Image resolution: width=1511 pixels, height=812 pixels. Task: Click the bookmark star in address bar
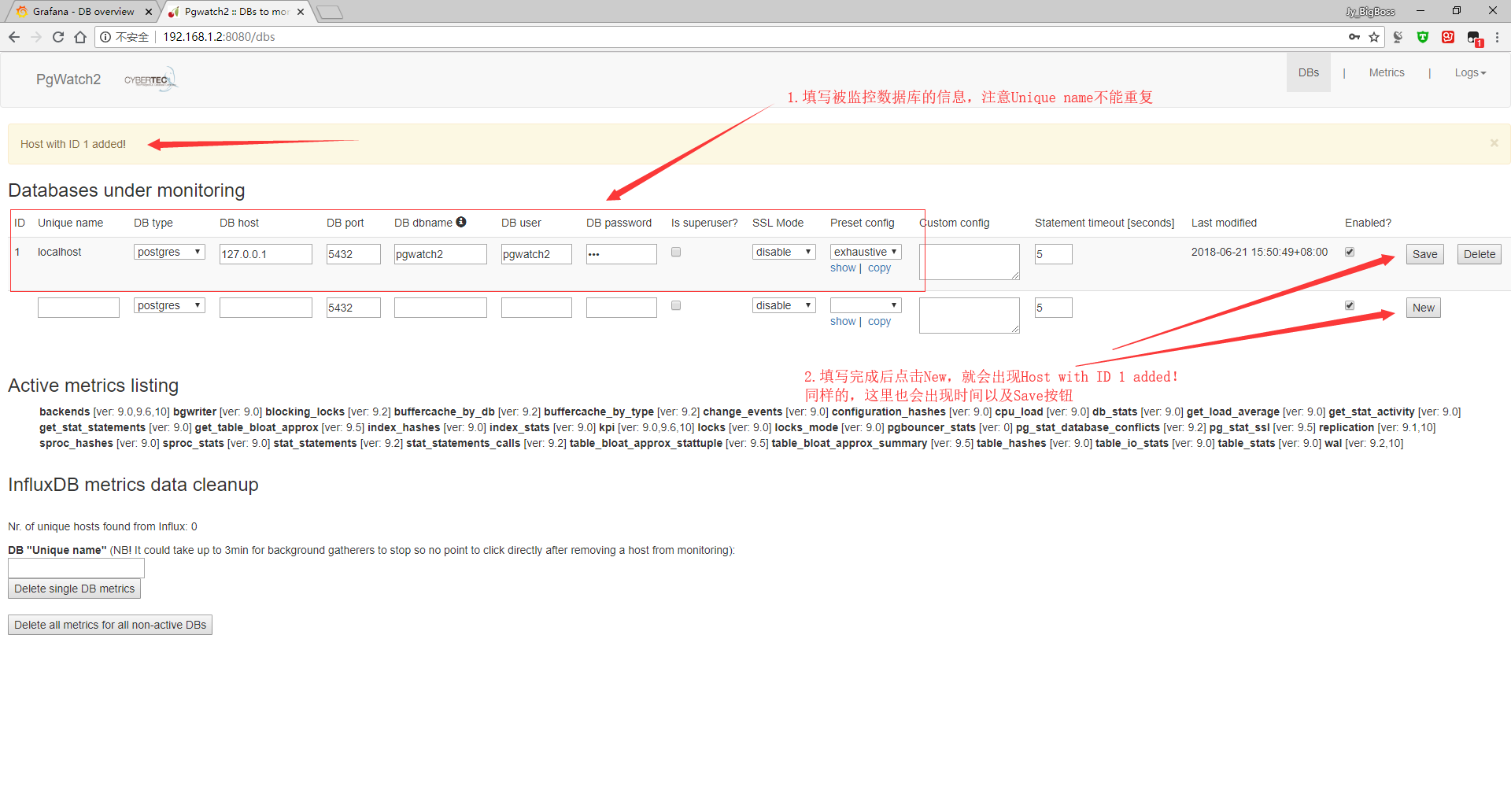1374,36
